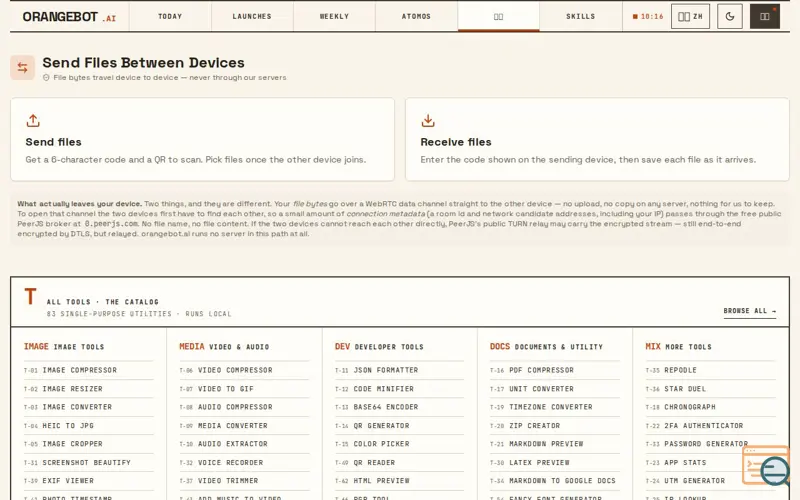800x500 pixels.
Task: Open ZIP Creator tool
Action: [555, 426]
